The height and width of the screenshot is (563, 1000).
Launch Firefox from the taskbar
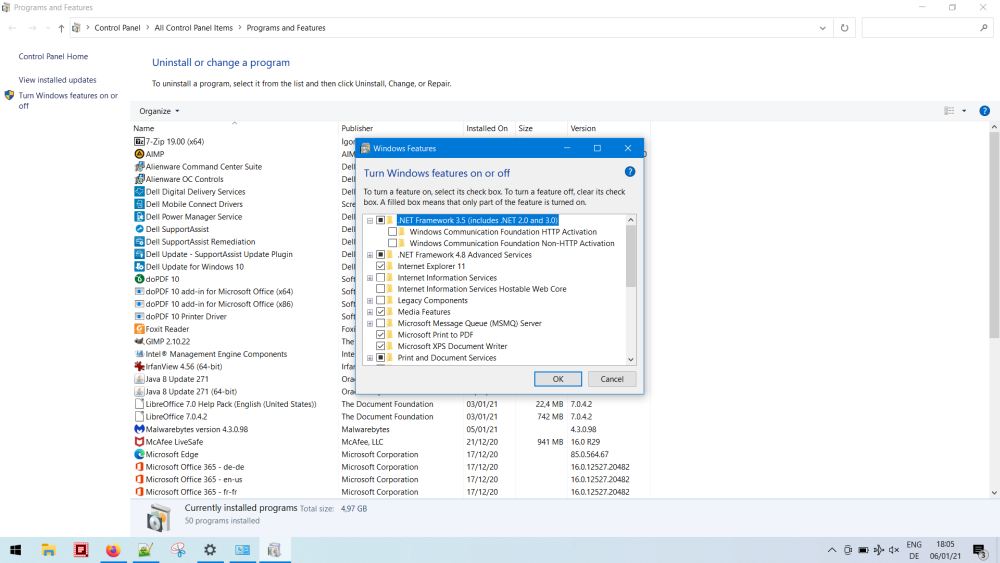[113, 550]
